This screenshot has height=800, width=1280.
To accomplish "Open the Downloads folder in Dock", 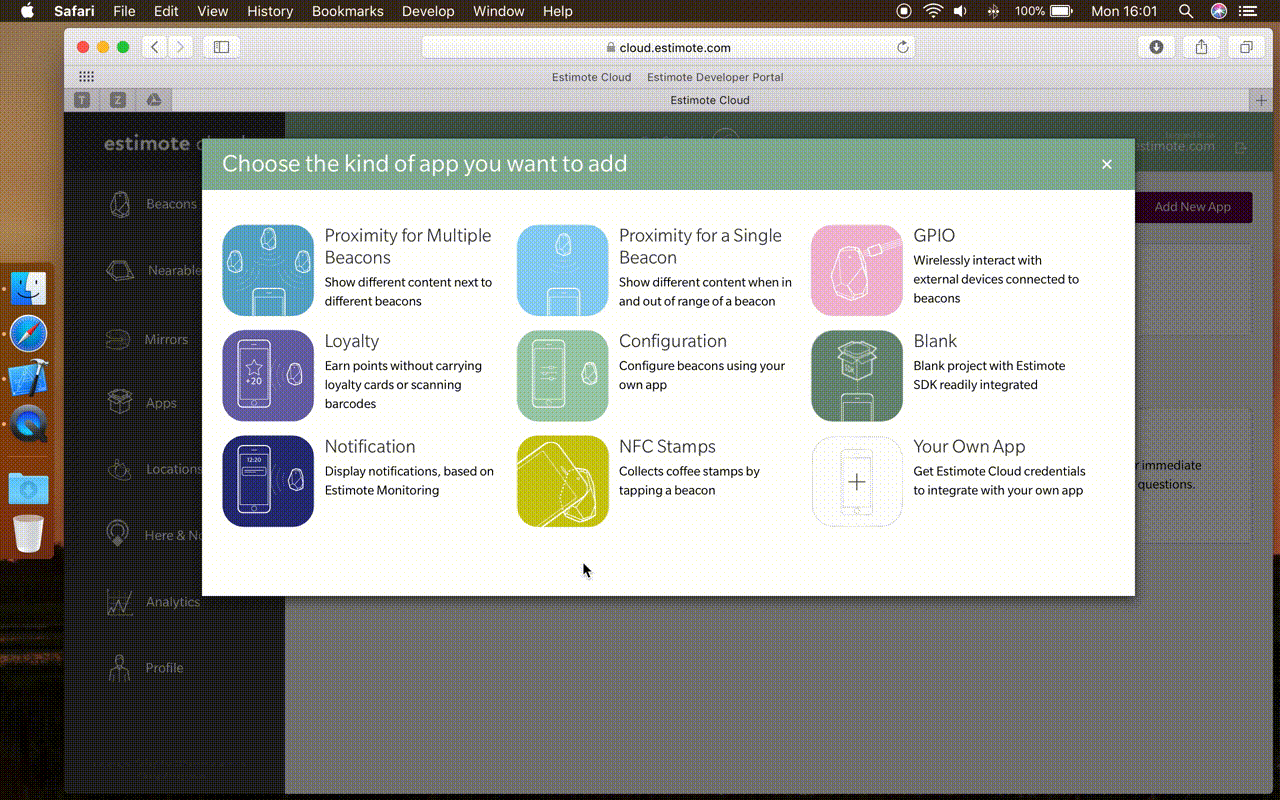I will [28, 488].
